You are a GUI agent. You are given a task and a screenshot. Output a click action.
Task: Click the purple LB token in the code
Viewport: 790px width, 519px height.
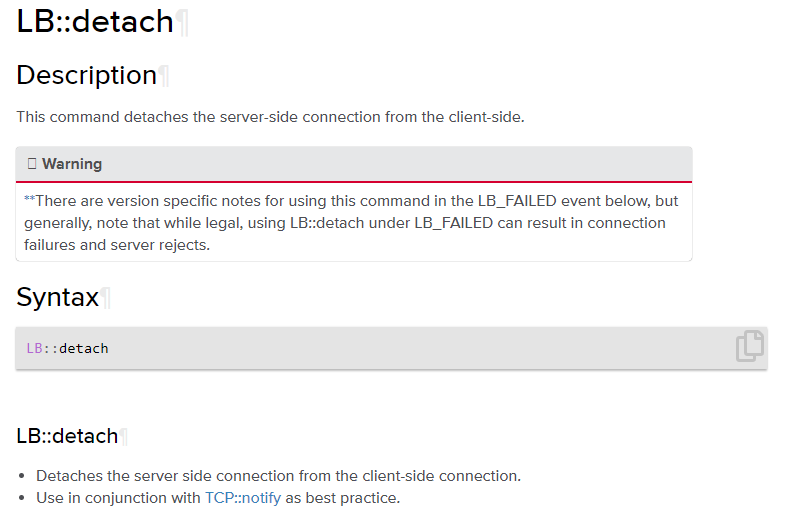point(35,348)
